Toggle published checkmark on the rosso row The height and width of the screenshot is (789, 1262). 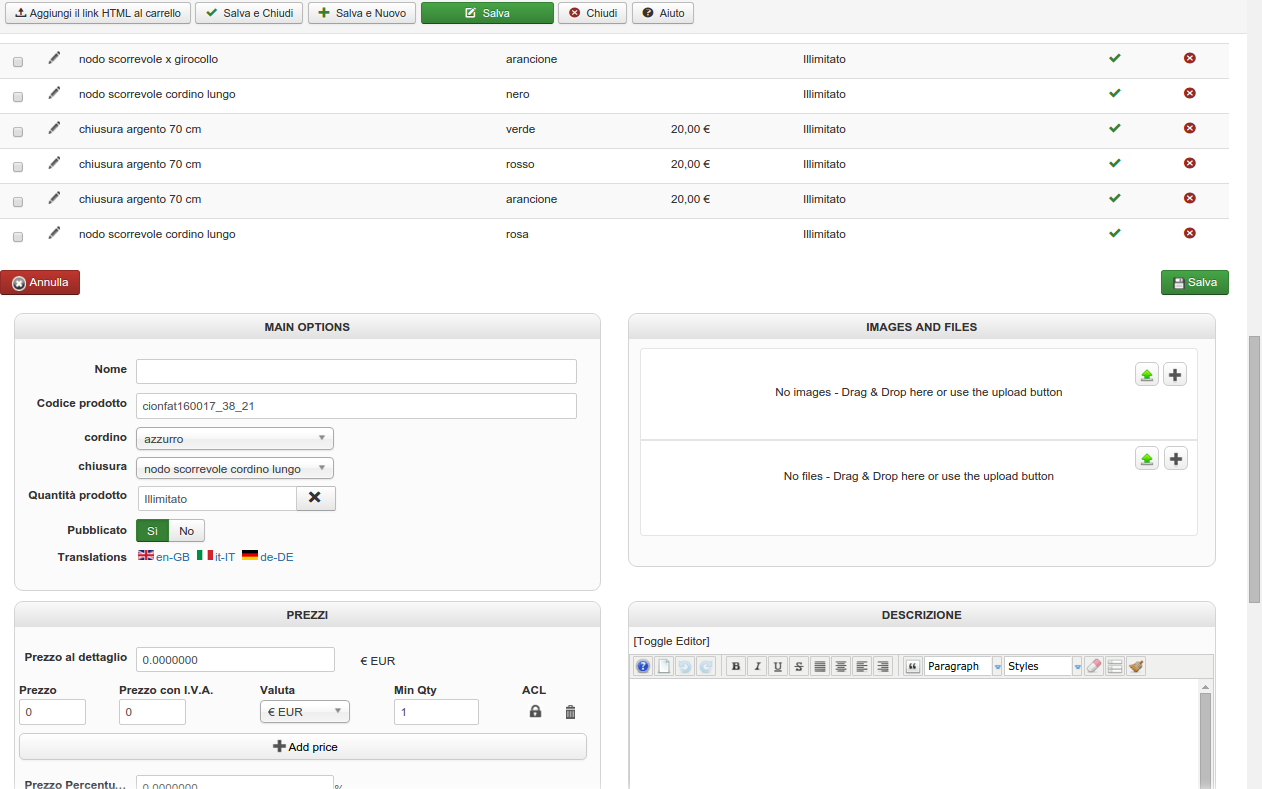1114,163
